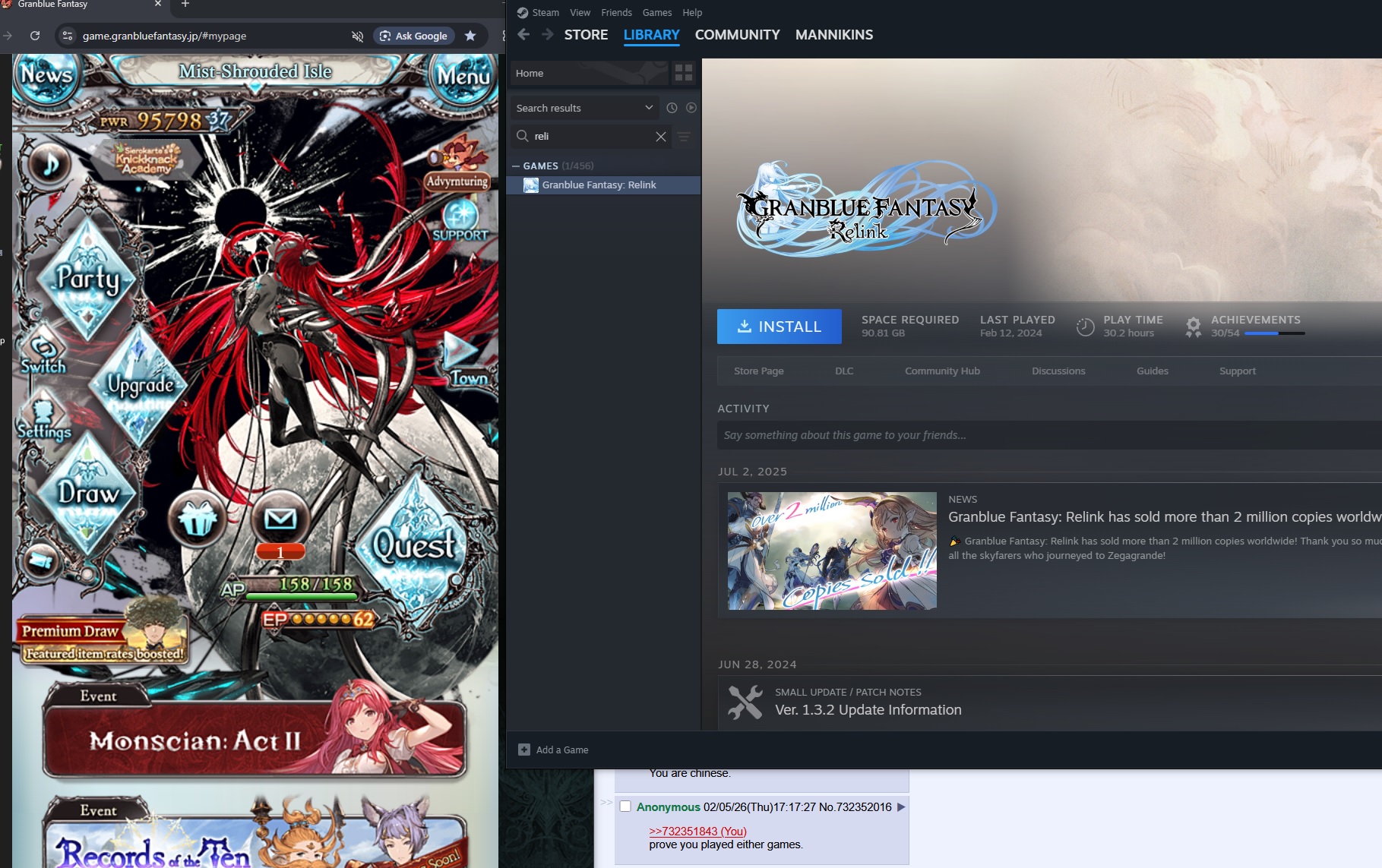
Task: Open the Community Hub link
Action: [942, 371]
